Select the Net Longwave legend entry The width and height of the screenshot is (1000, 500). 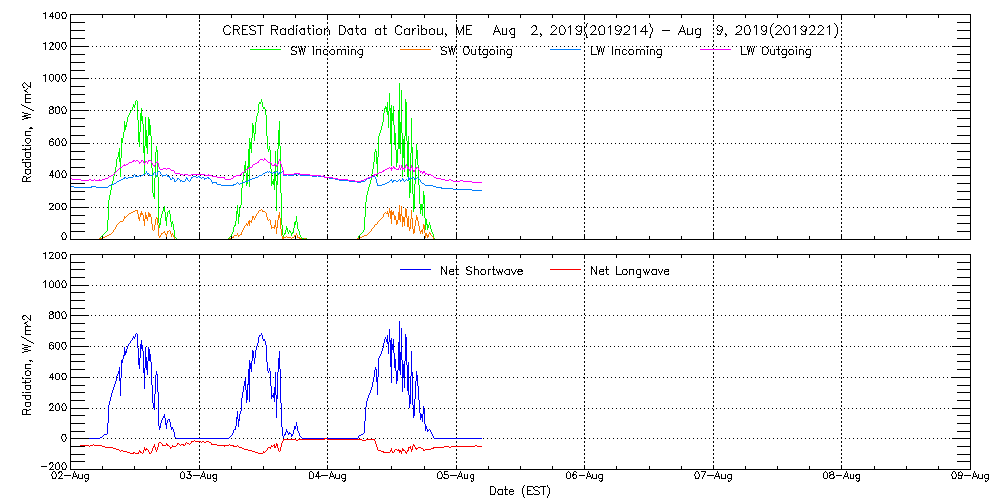pyautogui.click(x=633, y=271)
